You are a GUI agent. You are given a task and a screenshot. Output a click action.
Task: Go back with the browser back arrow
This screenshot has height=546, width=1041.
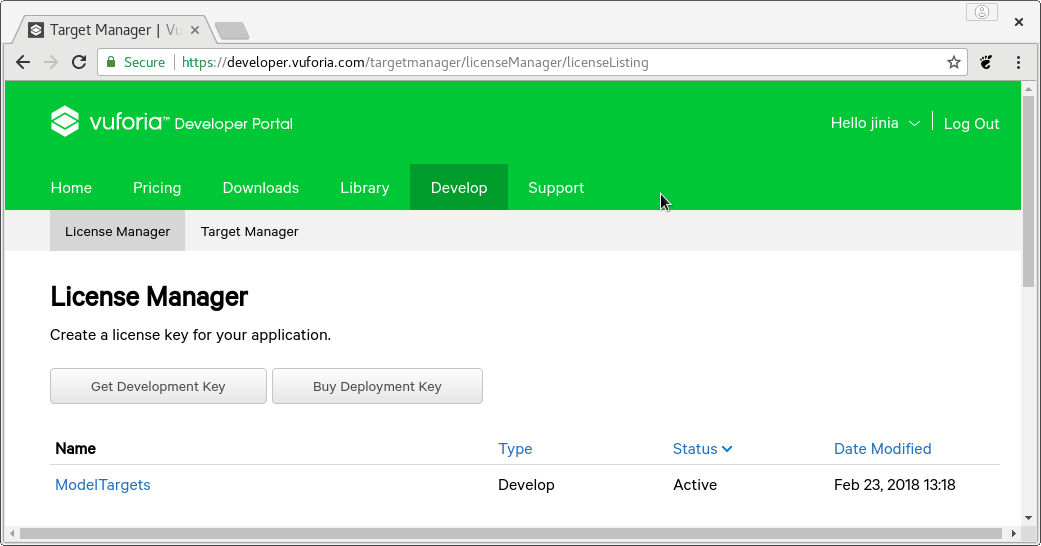pyautogui.click(x=23, y=62)
